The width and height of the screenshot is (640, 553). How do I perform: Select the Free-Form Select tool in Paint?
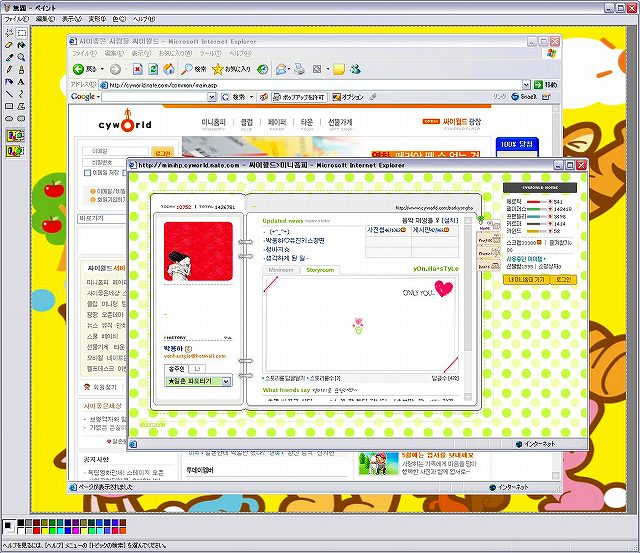click(x=9, y=33)
